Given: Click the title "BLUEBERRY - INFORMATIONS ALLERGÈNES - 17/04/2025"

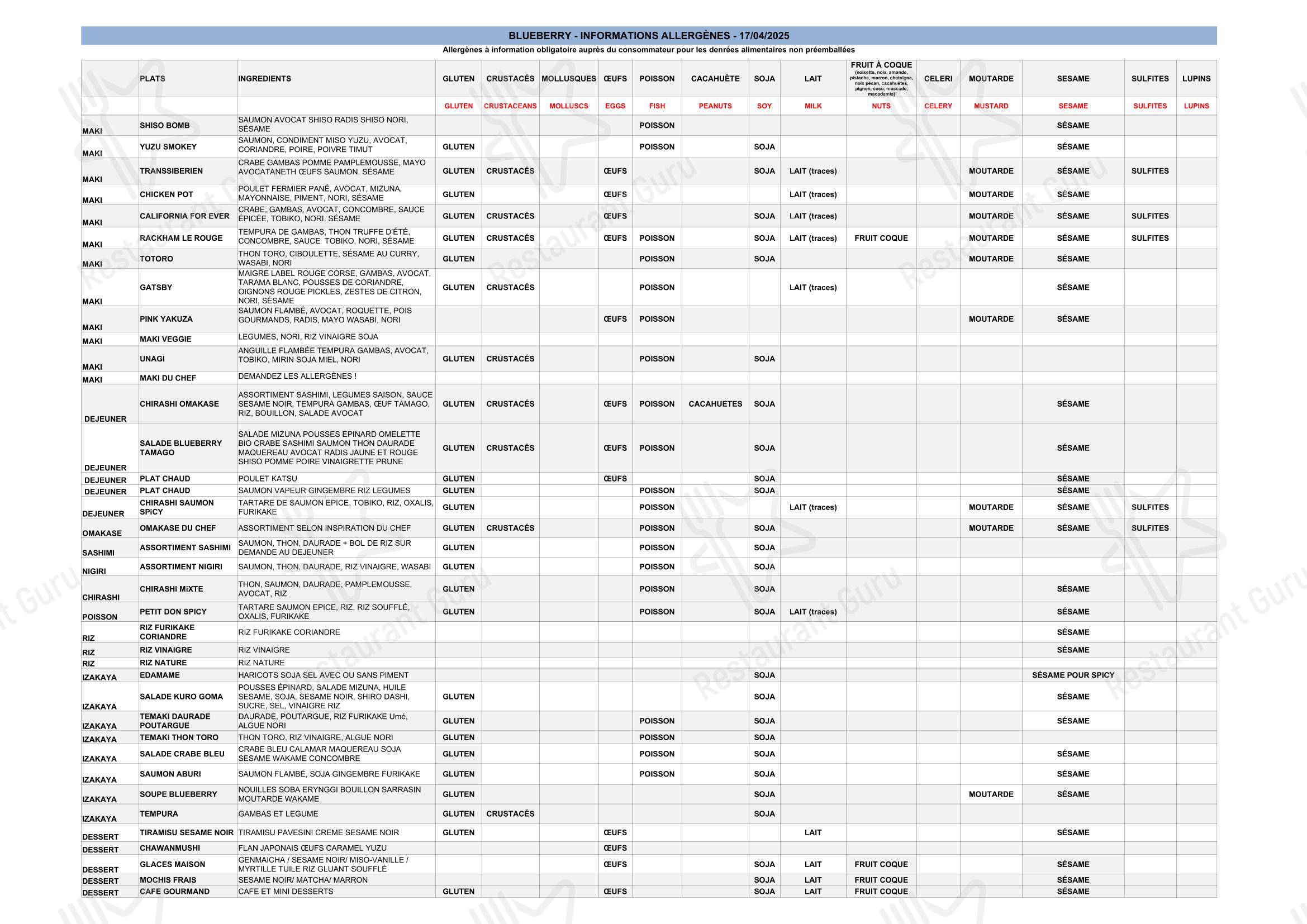Looking at the screenshot, I should coord(648,36).
